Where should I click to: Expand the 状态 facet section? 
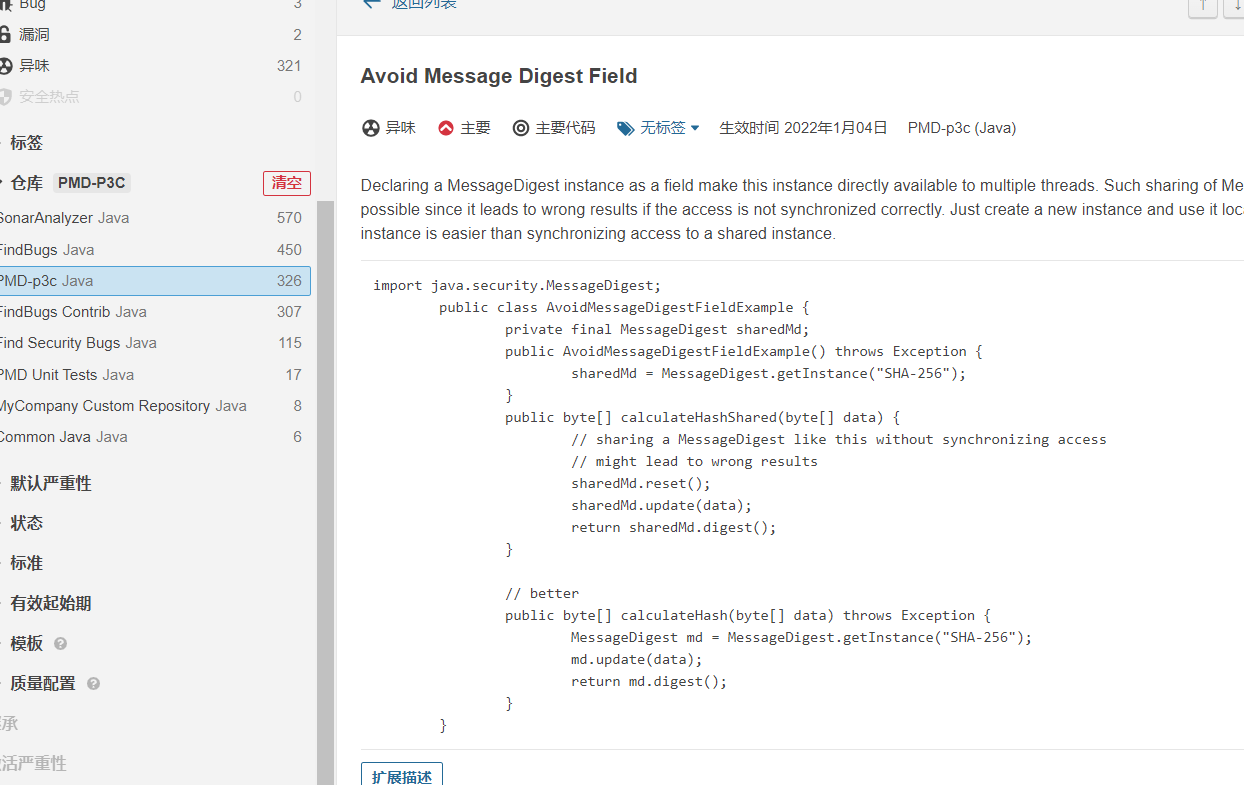[27, 522]
